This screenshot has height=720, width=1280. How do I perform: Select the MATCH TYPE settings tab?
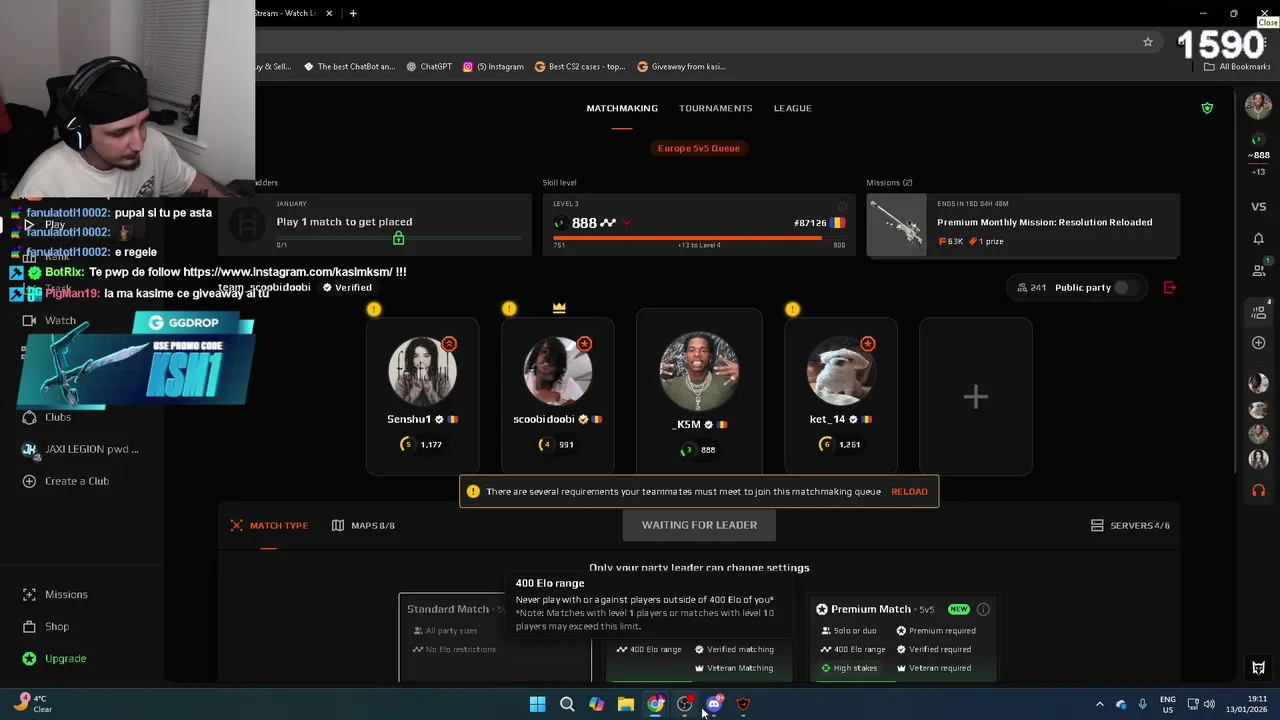[x=269, y=525]
